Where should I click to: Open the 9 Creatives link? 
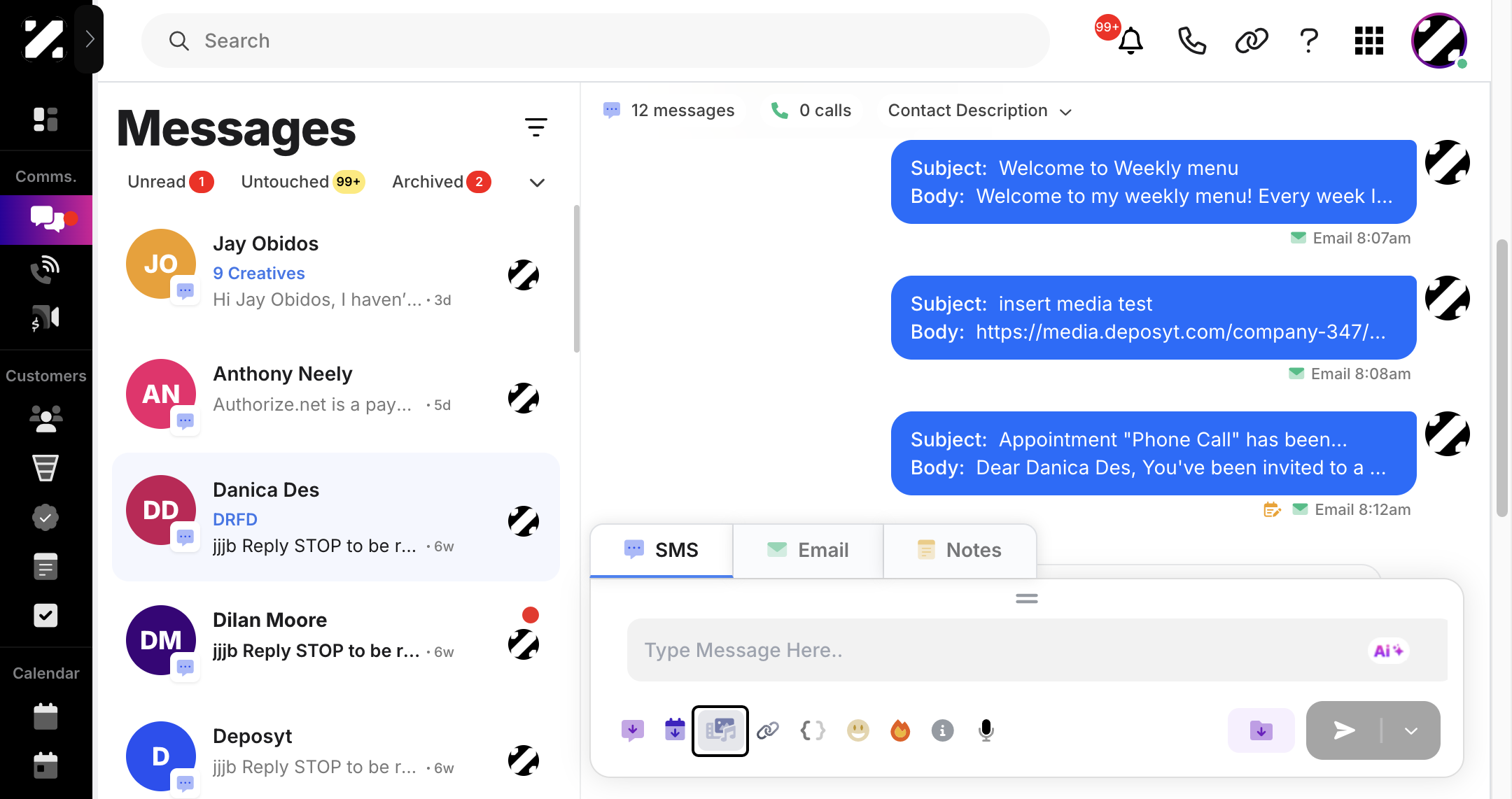(x=259, y=274)
